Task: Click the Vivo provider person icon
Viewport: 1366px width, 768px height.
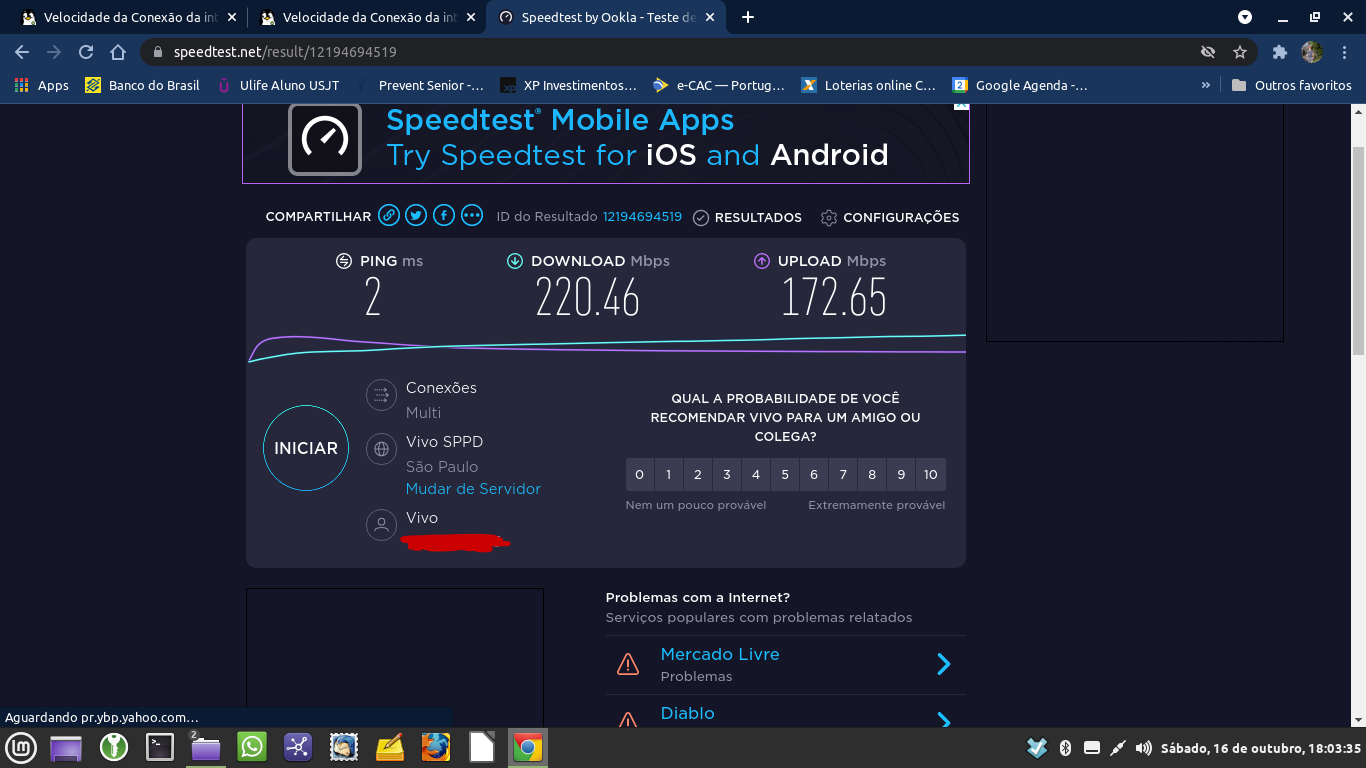Action: click(x=381, y=525)
